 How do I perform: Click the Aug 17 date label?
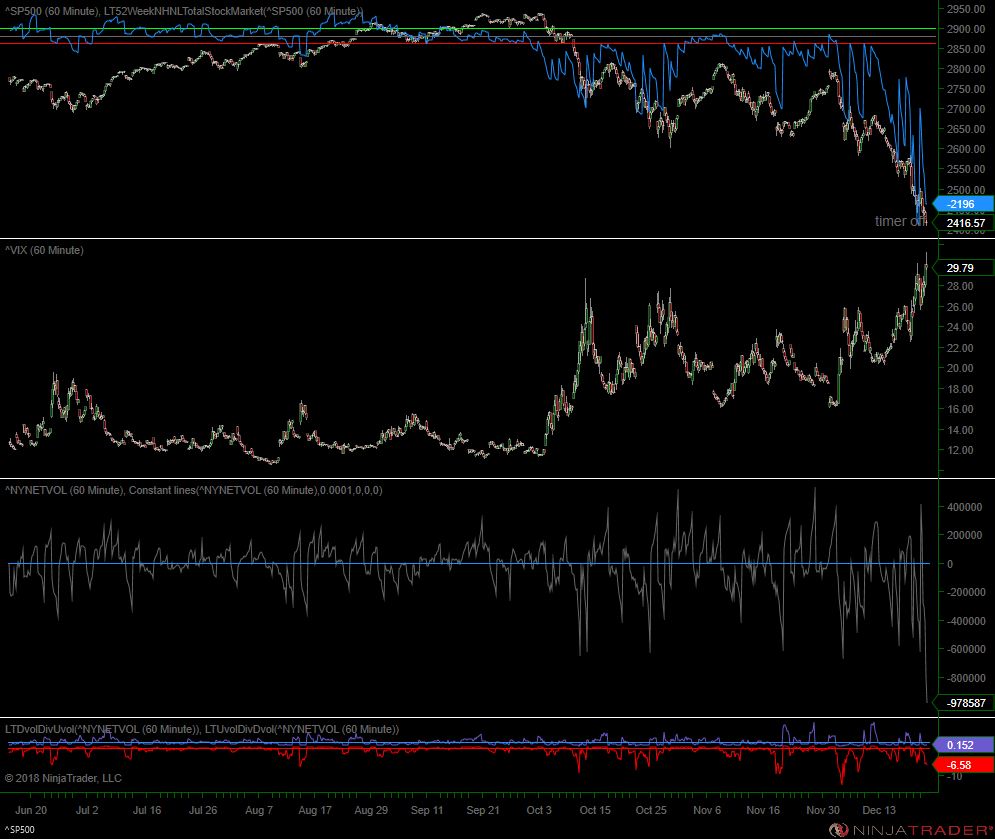click(315, 810)
